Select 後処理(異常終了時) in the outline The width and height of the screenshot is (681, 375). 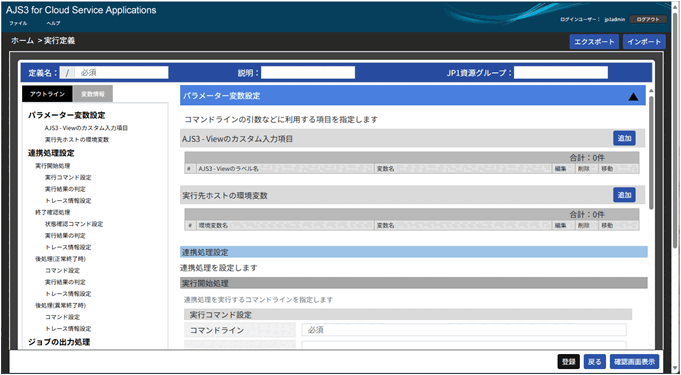coord(60,305)
